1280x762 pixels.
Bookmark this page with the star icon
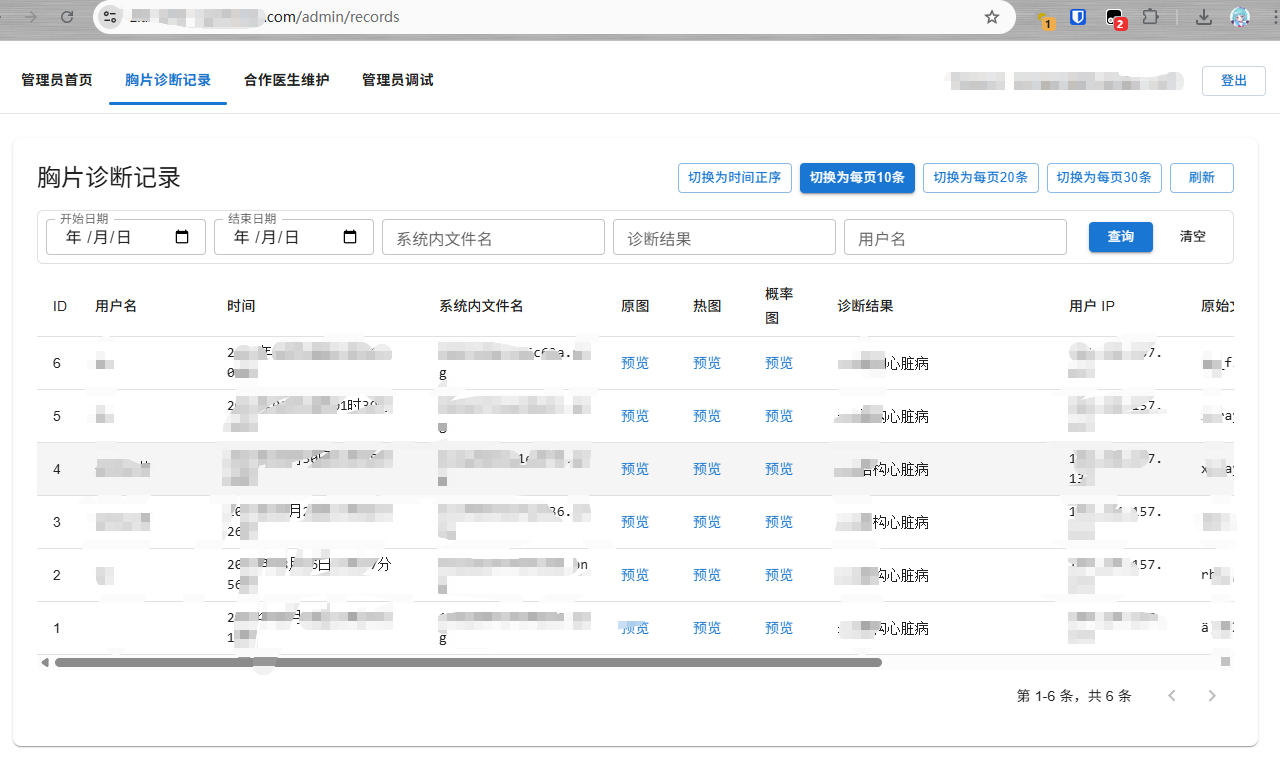(991, 17)
